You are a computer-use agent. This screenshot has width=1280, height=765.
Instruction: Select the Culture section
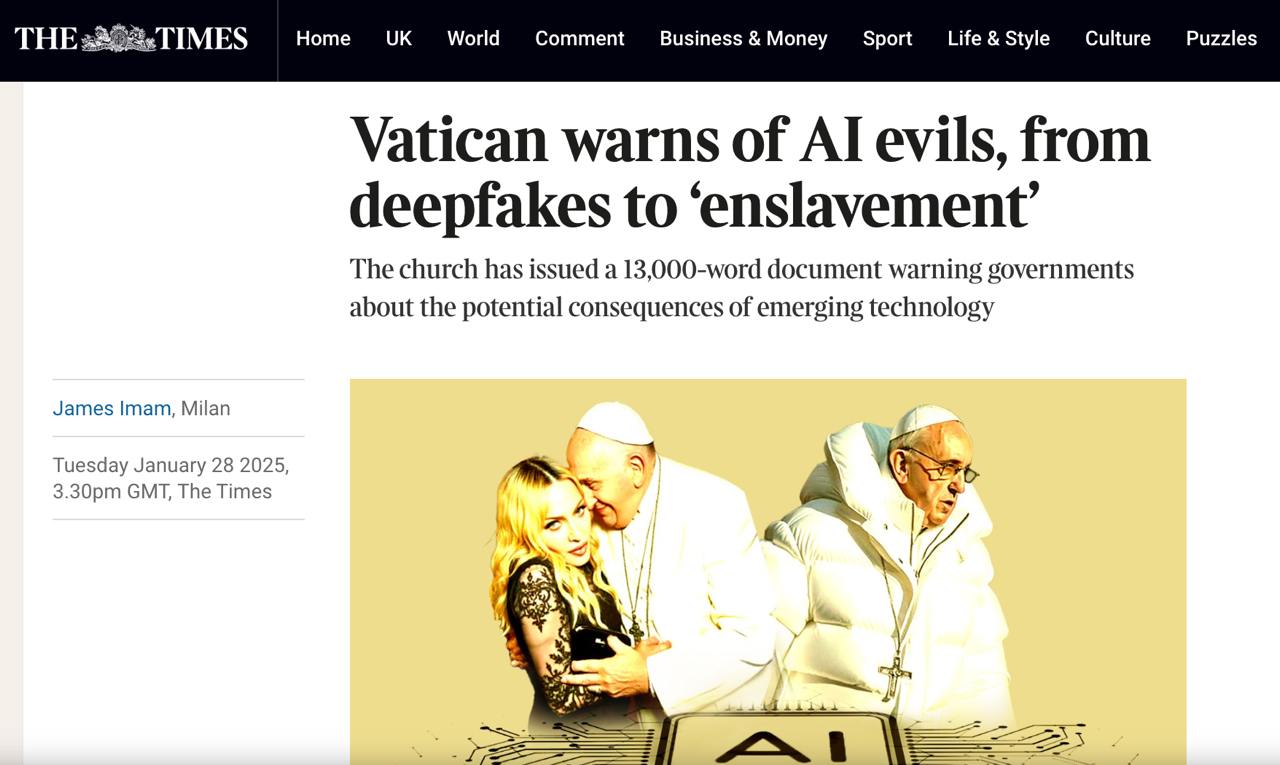[x=1118, y=38]
